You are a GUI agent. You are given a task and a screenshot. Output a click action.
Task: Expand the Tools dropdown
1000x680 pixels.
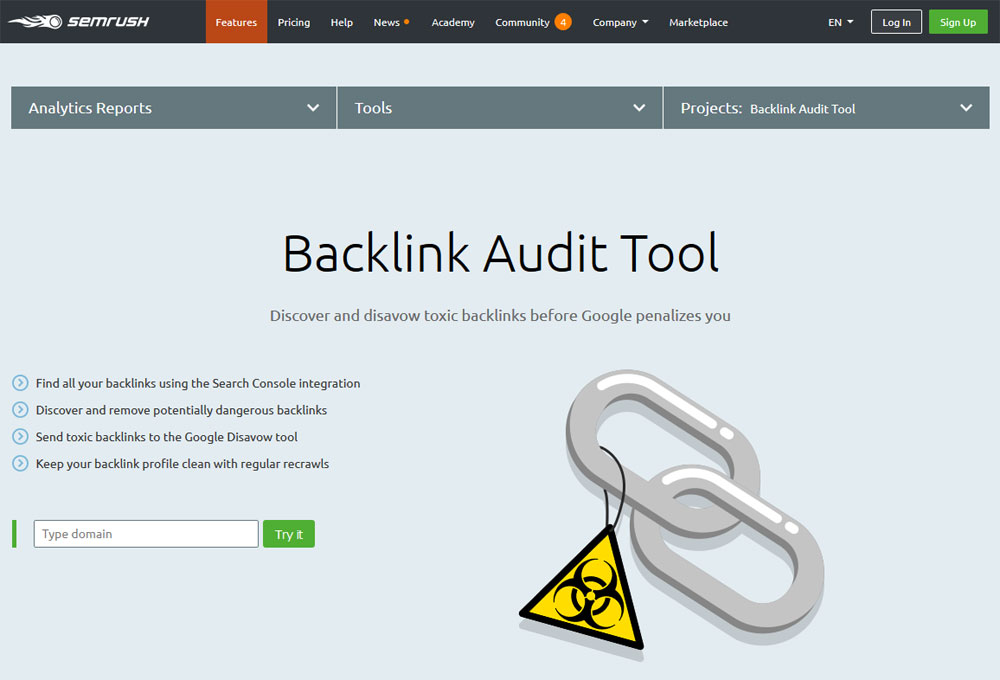point(500,108)
